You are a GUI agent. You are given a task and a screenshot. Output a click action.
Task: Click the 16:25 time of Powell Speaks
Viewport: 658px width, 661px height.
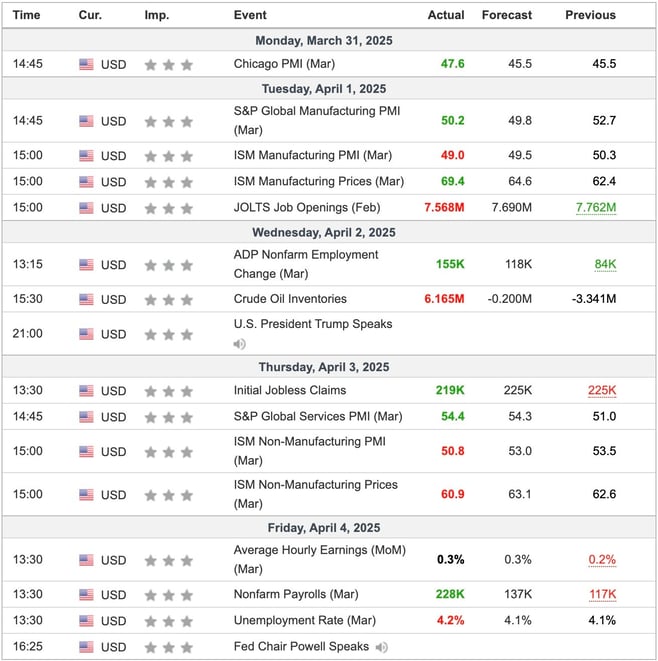coord(27,647)
